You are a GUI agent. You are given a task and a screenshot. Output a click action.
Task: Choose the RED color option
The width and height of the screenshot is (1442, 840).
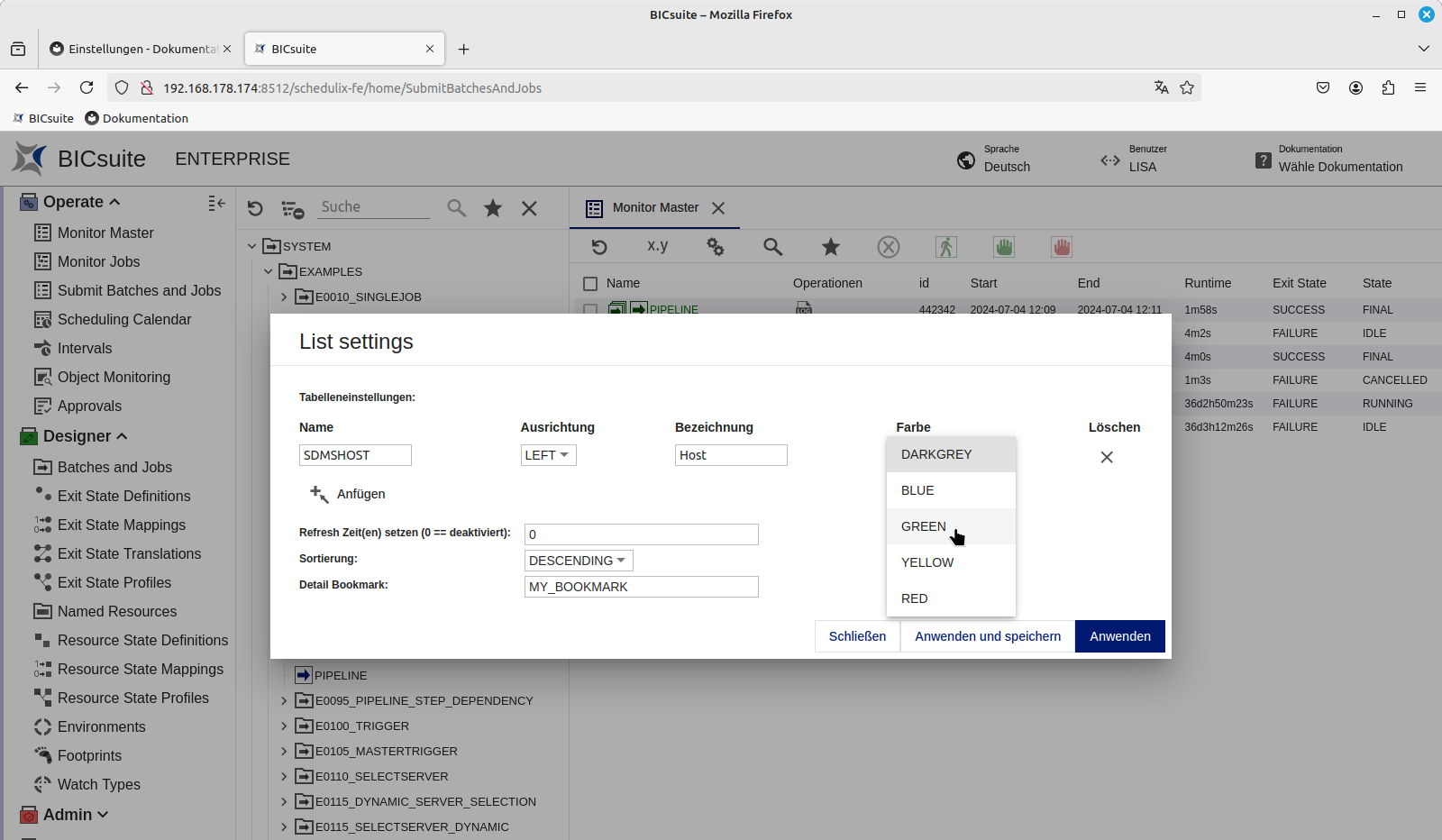click(915, 598)
